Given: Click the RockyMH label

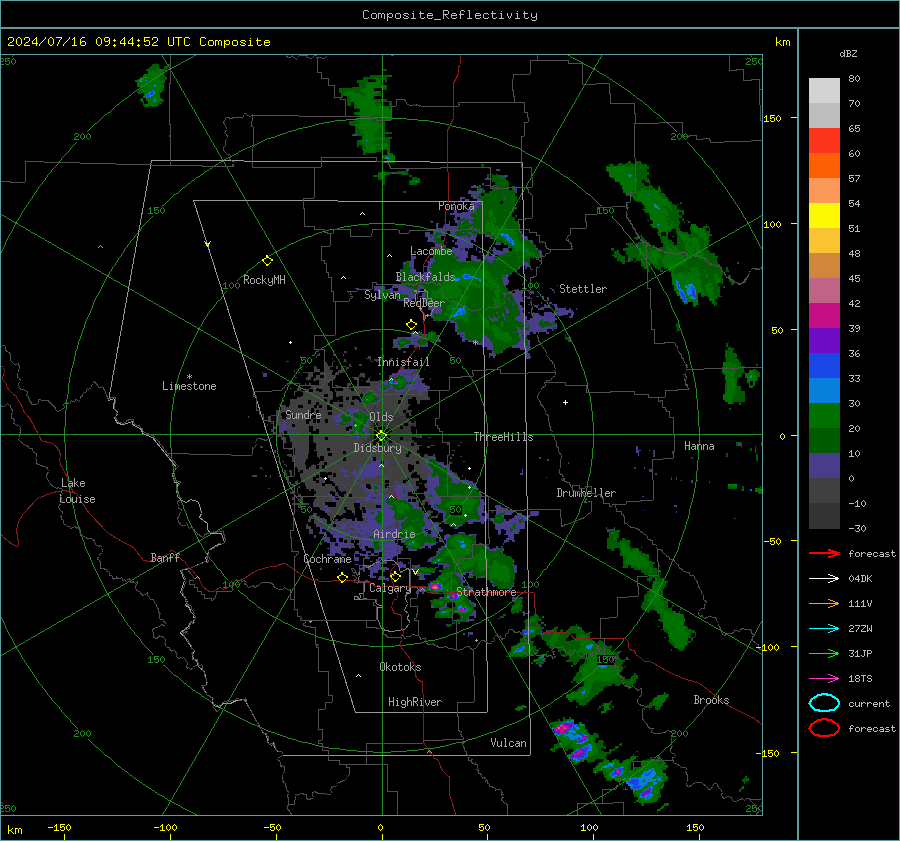Looking at the screenshot, I should tap(264, 280).
